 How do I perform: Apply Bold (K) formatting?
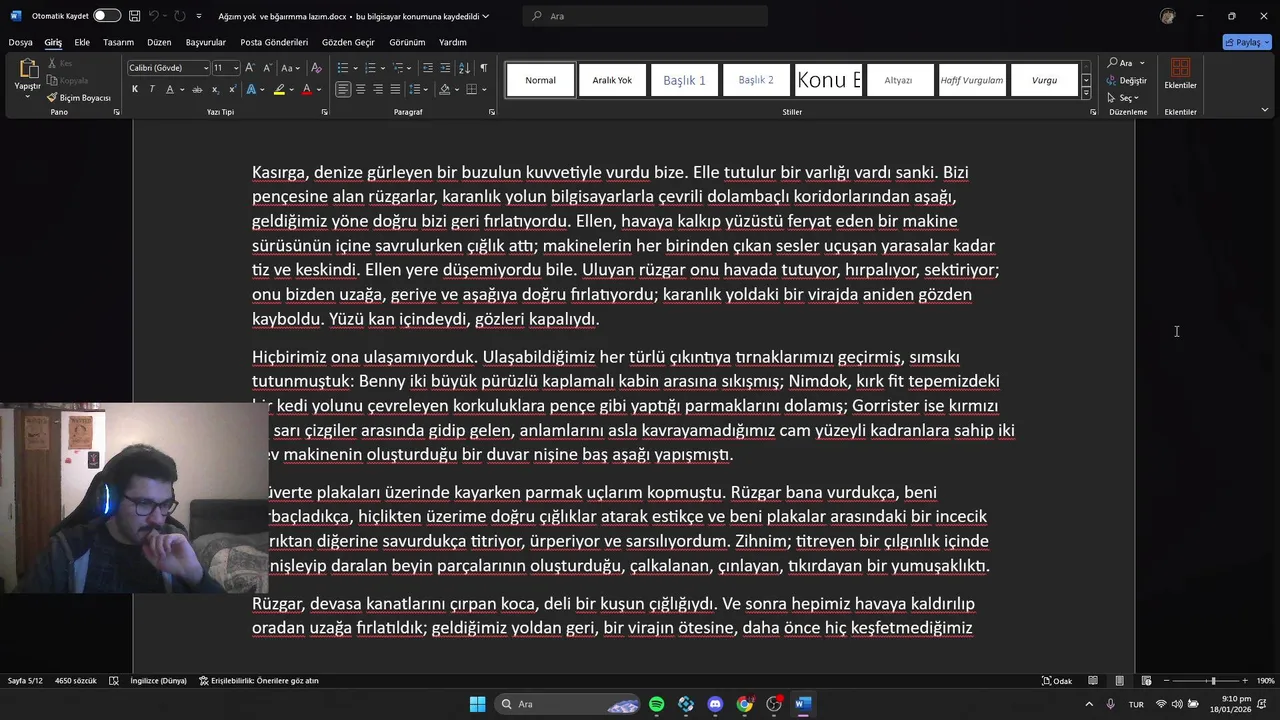tap(135, 90)
